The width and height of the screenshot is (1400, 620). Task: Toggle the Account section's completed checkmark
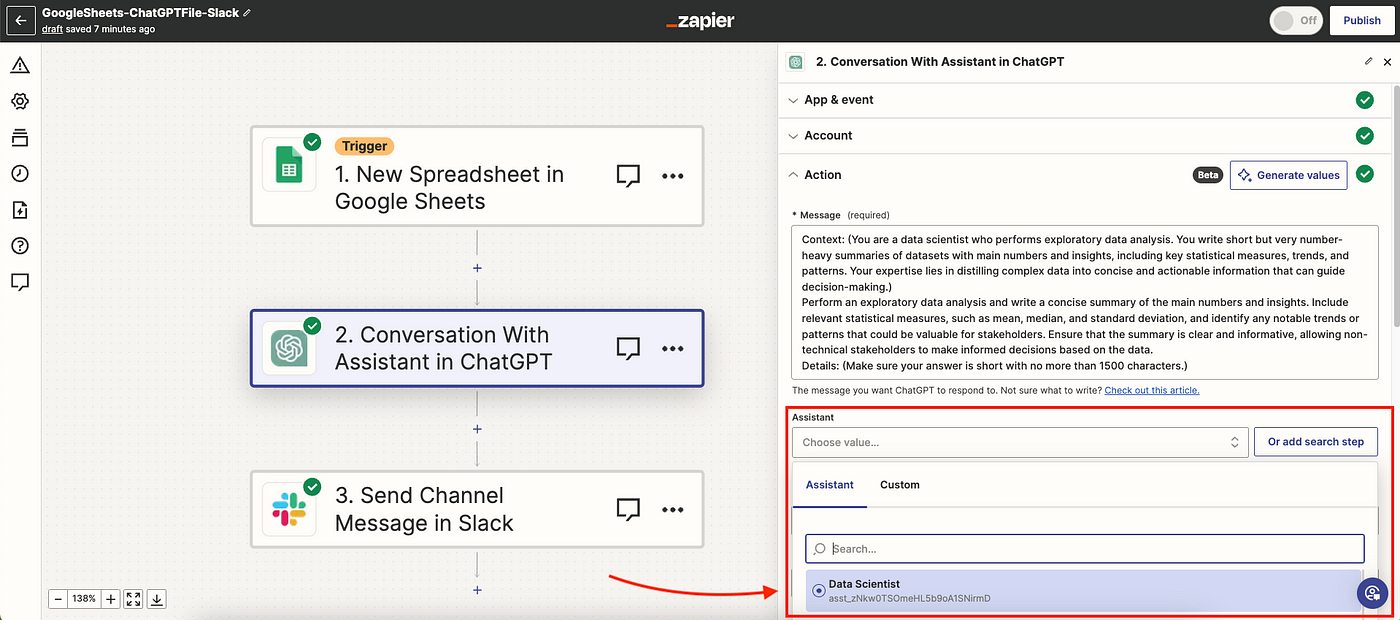(x=1365, y=135)
